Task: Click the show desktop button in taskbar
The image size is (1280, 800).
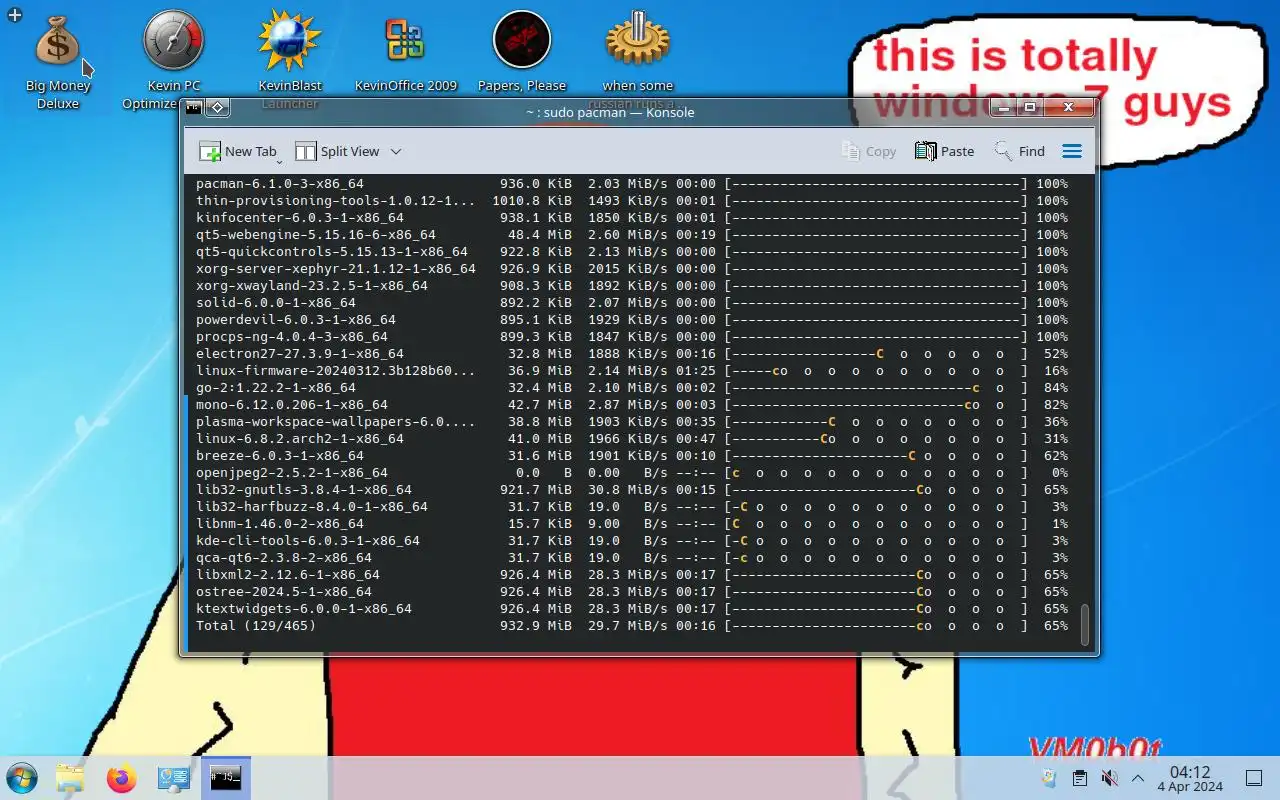Action: 1254,778
